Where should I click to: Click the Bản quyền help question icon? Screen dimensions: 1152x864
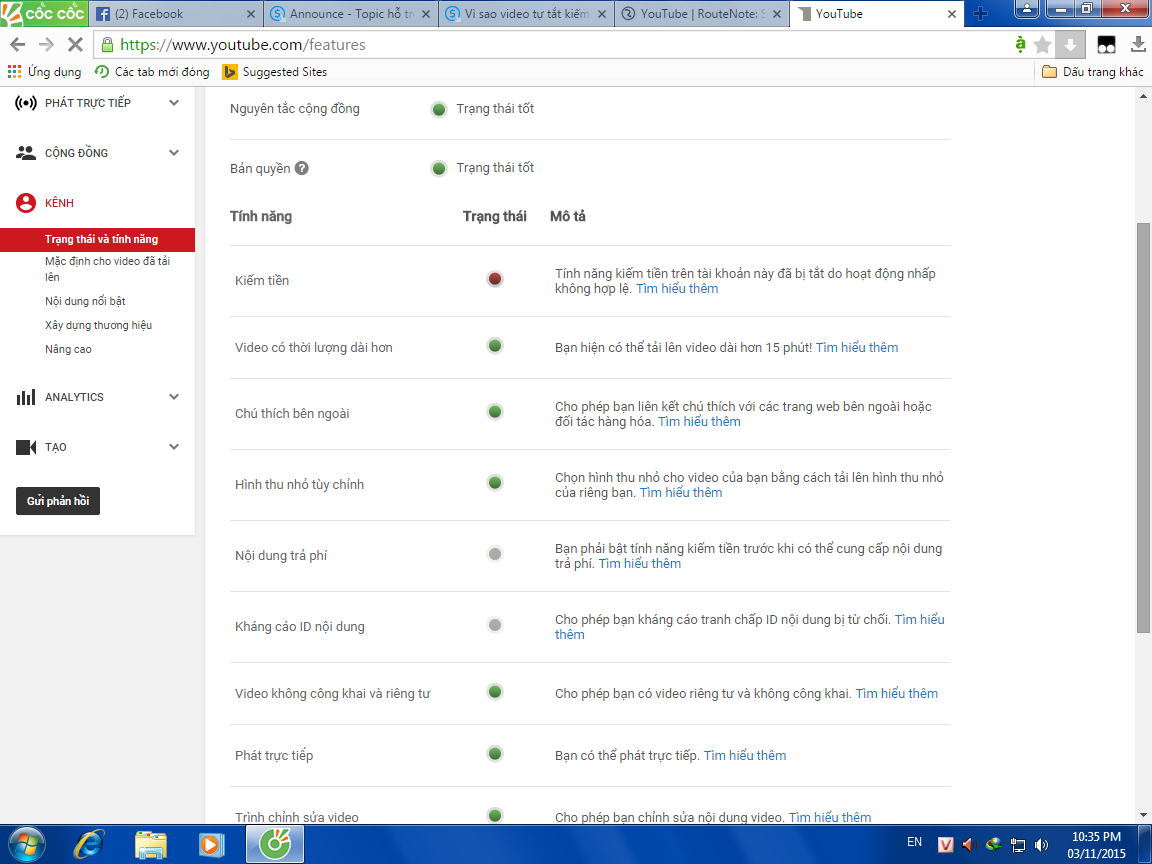[x=301, y=168]
